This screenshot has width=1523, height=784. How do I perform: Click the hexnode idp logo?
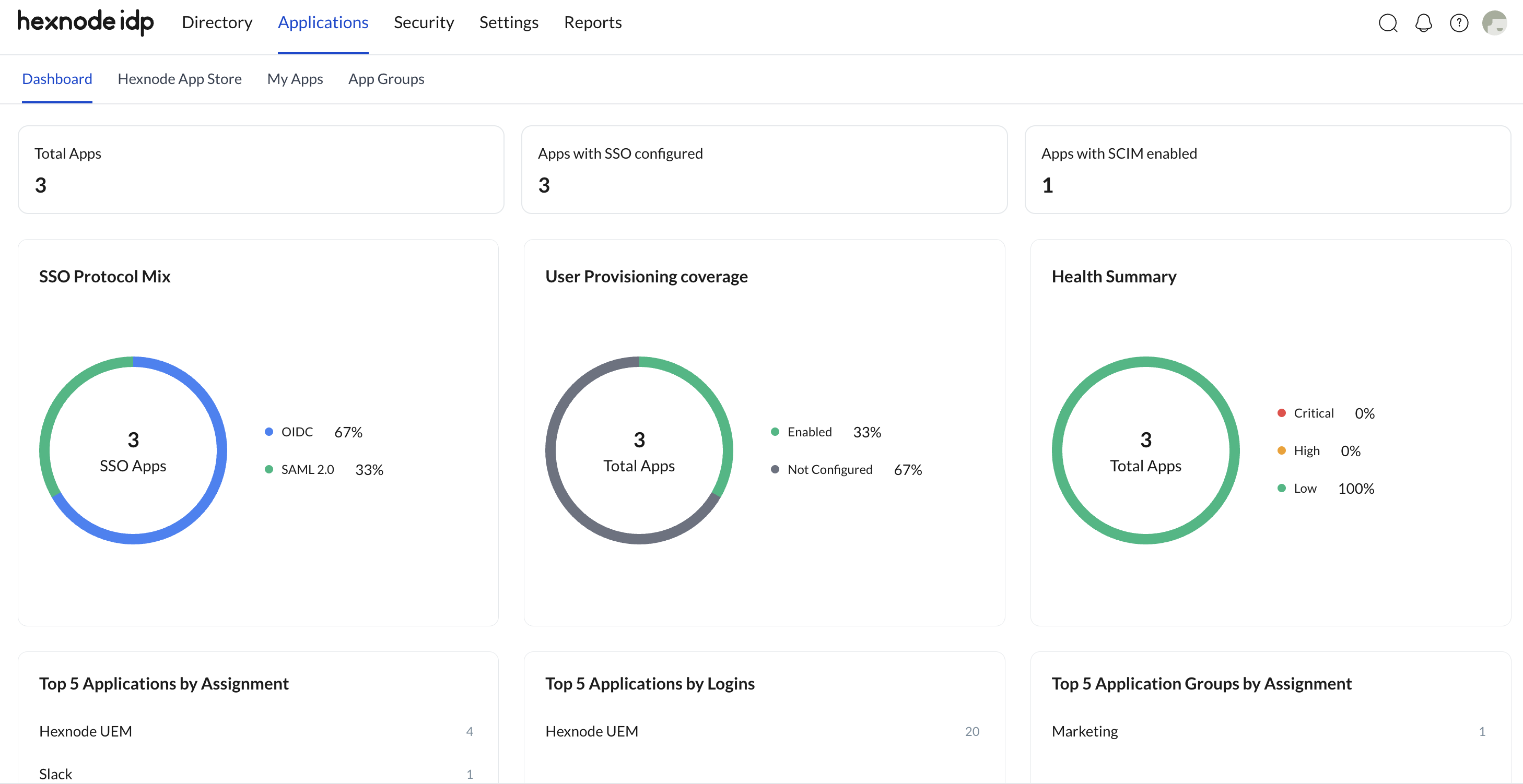85,22
